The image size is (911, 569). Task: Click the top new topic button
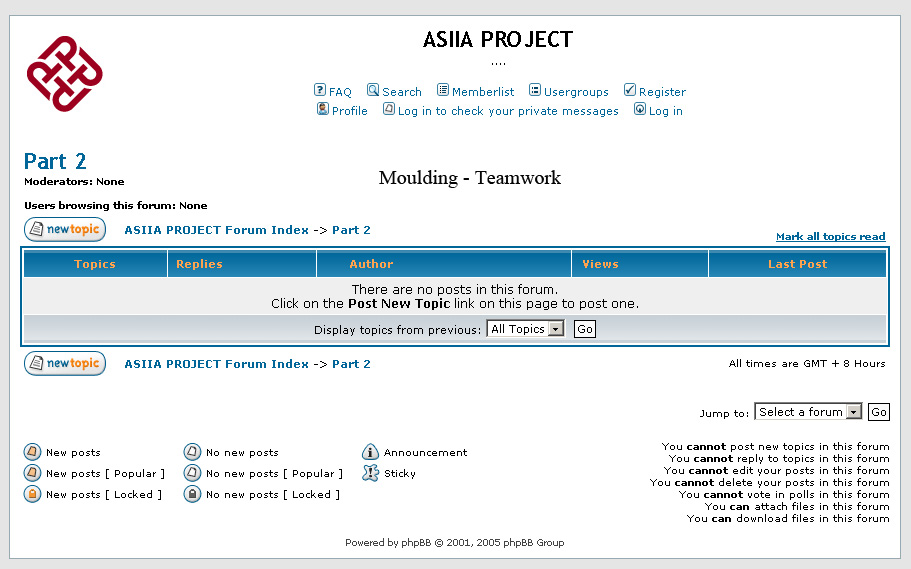point(65,230)
